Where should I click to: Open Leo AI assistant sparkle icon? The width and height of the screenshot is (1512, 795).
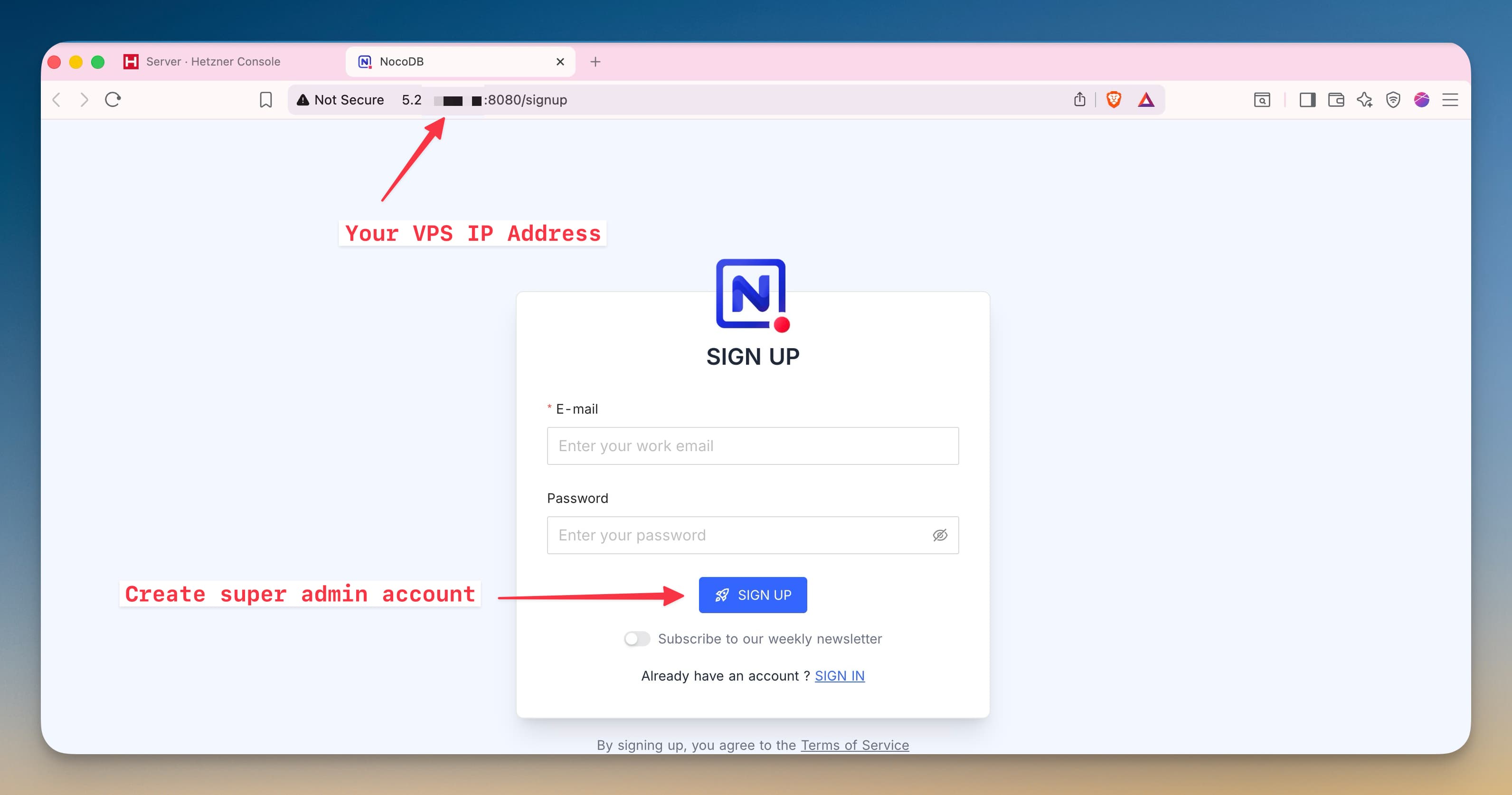tap(1364, 100)
